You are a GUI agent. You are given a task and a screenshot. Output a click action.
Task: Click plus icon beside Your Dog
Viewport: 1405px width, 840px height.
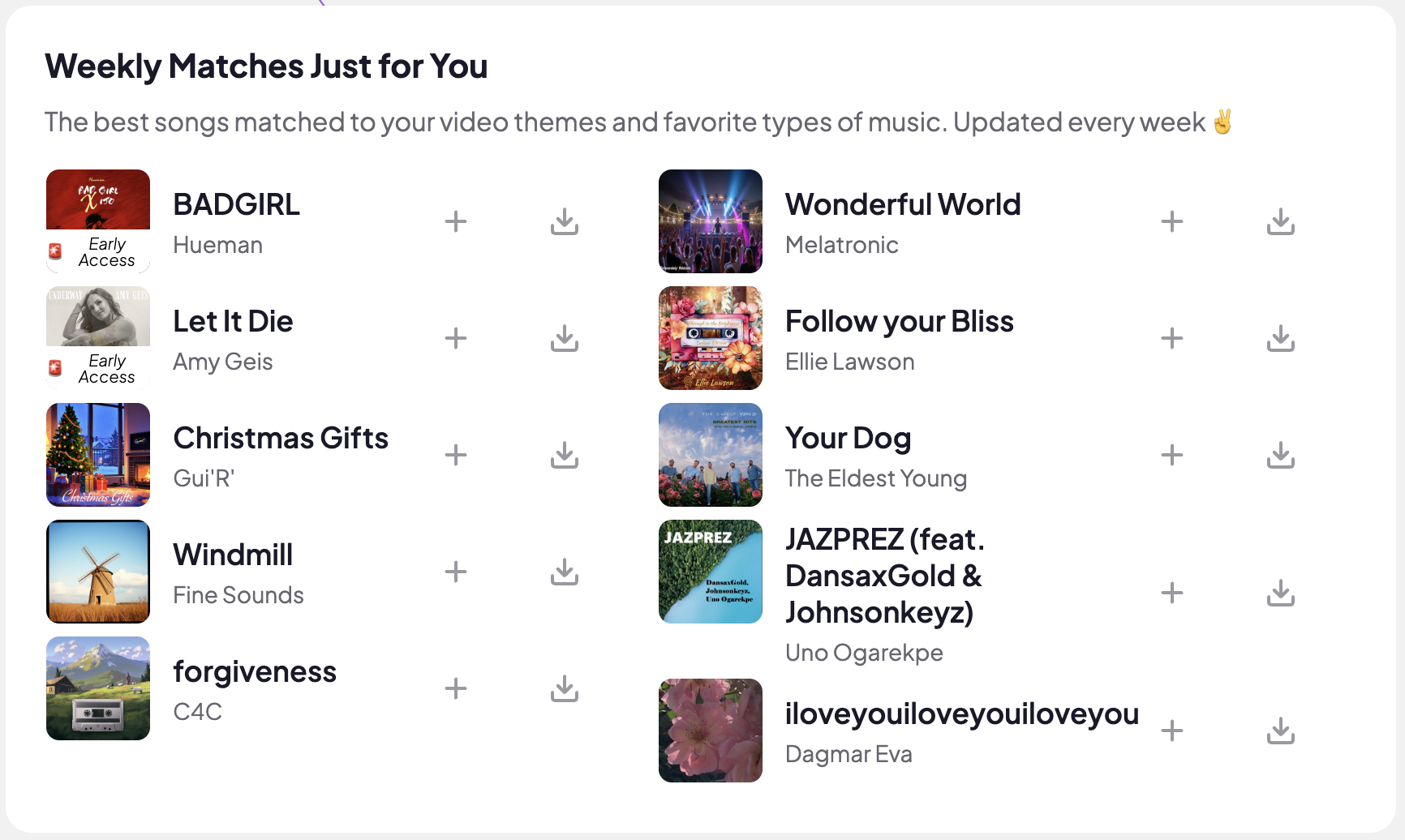(x=1172, y=455)
